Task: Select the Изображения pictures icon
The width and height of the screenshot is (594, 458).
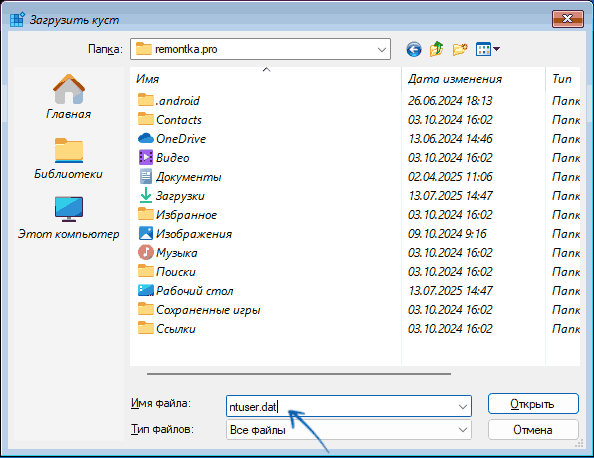Action: (146, 233)
